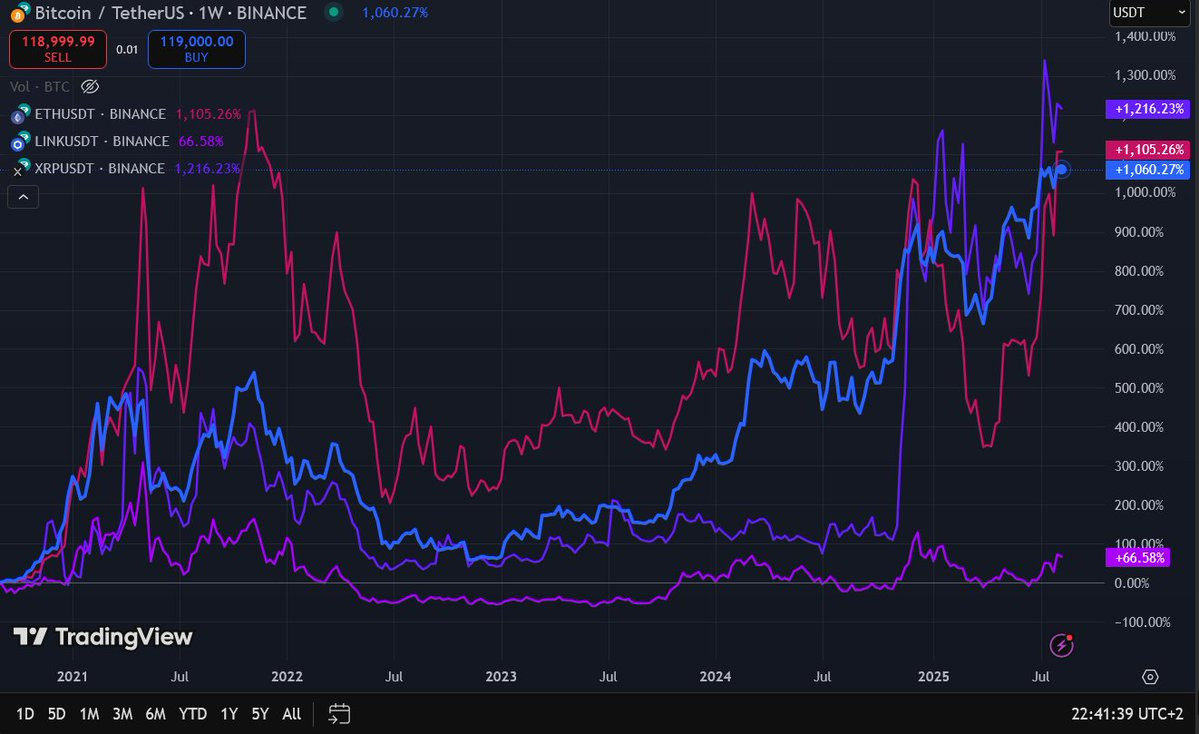Image resolution: width=1199 pixels, height=734 pixels.
Task: Select the 6M time range
Action: (155, 714)
